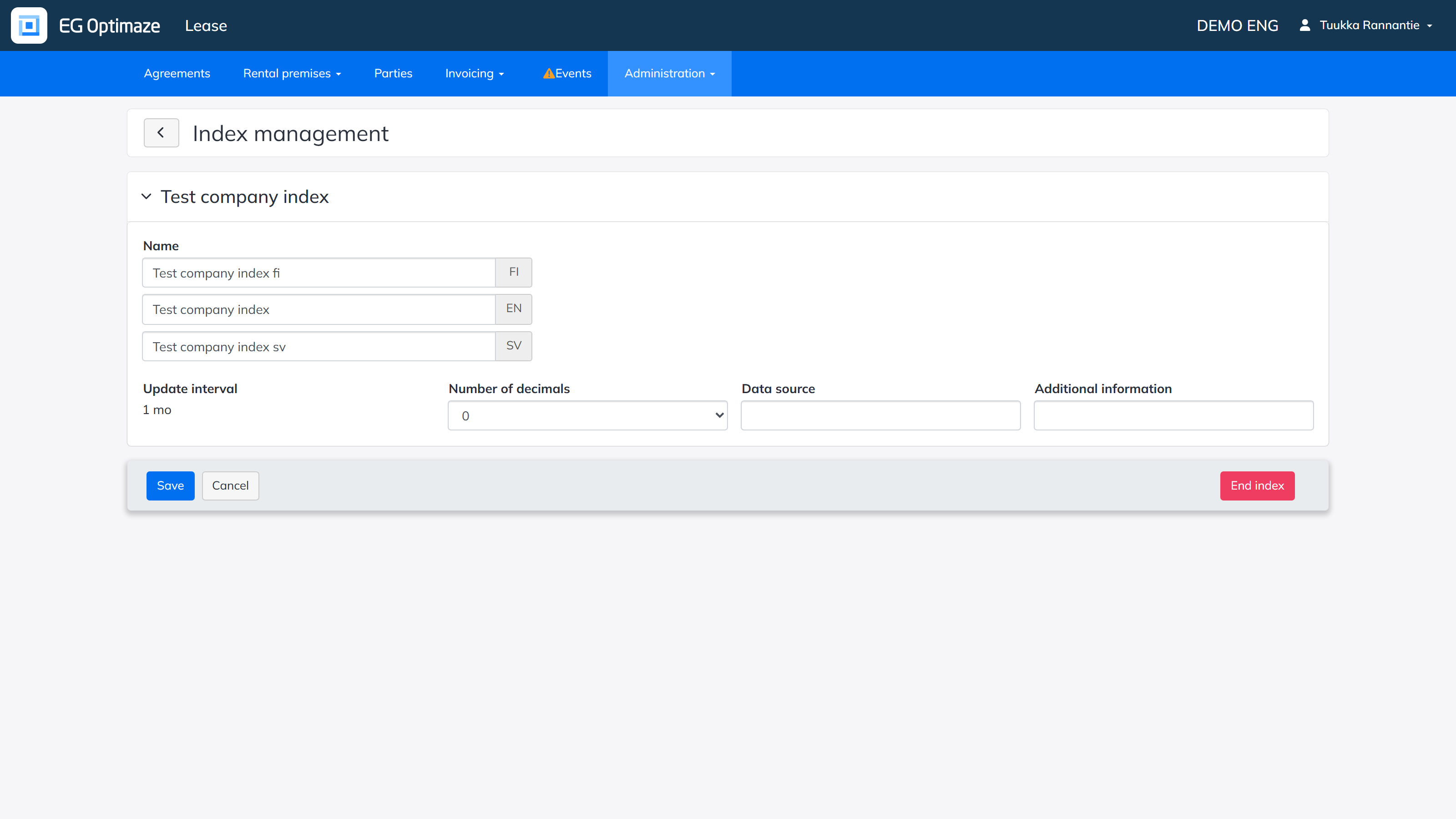Click the Data source label
This screenshot has height=819, width=1456.
point(779,389)
